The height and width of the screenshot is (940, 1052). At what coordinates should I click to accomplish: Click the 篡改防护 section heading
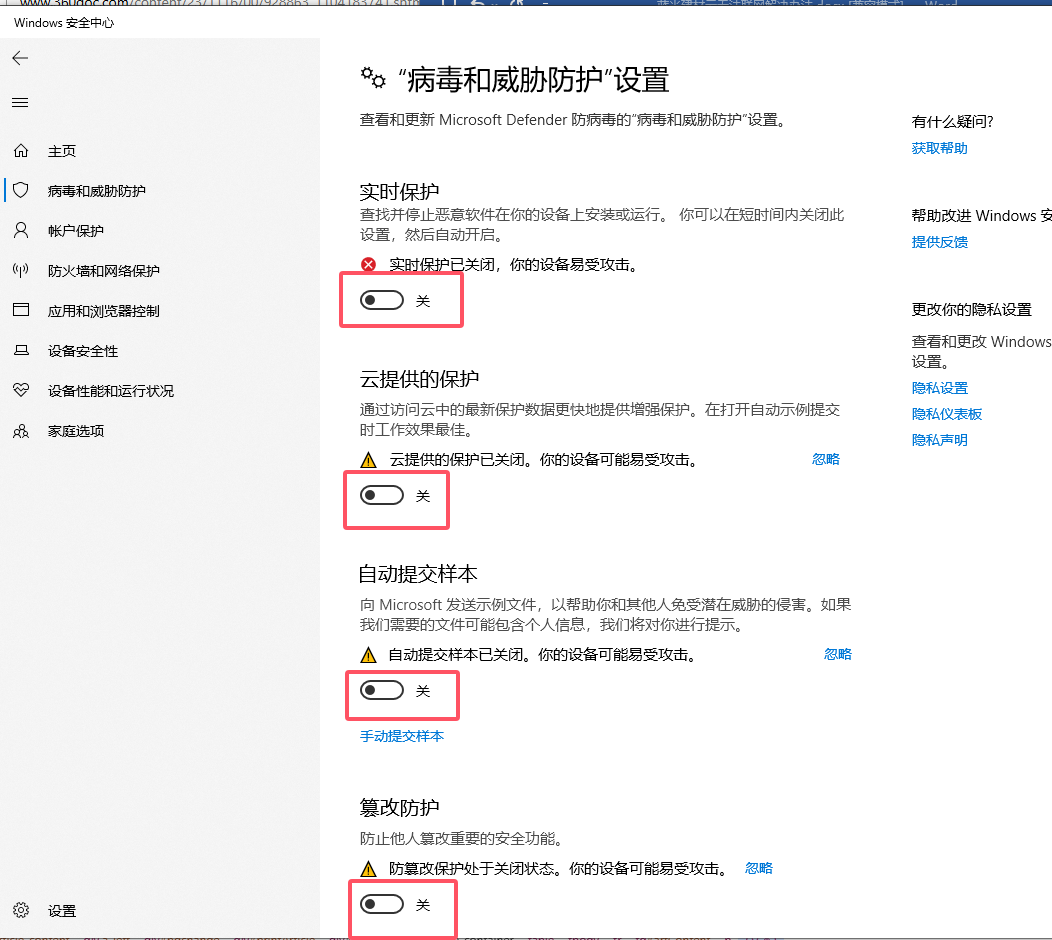point(399,807)
